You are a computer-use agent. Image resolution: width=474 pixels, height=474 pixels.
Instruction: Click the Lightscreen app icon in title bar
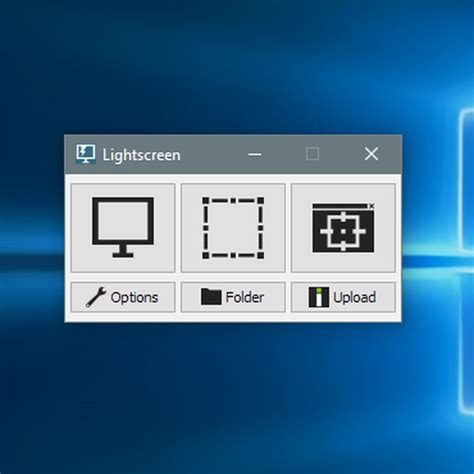pos(86,154)
